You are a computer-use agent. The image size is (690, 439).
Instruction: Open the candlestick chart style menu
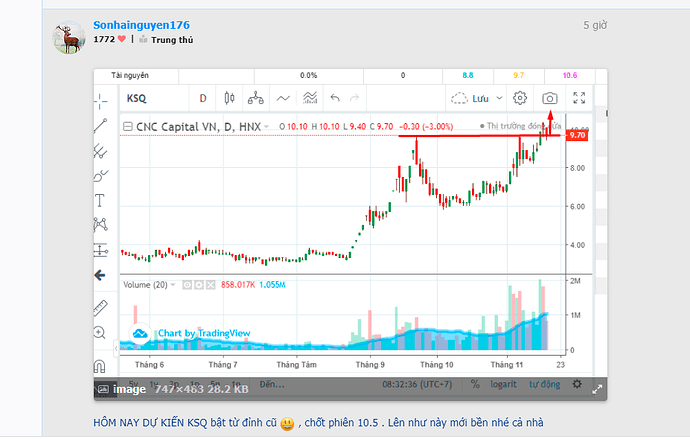point(229,98)
